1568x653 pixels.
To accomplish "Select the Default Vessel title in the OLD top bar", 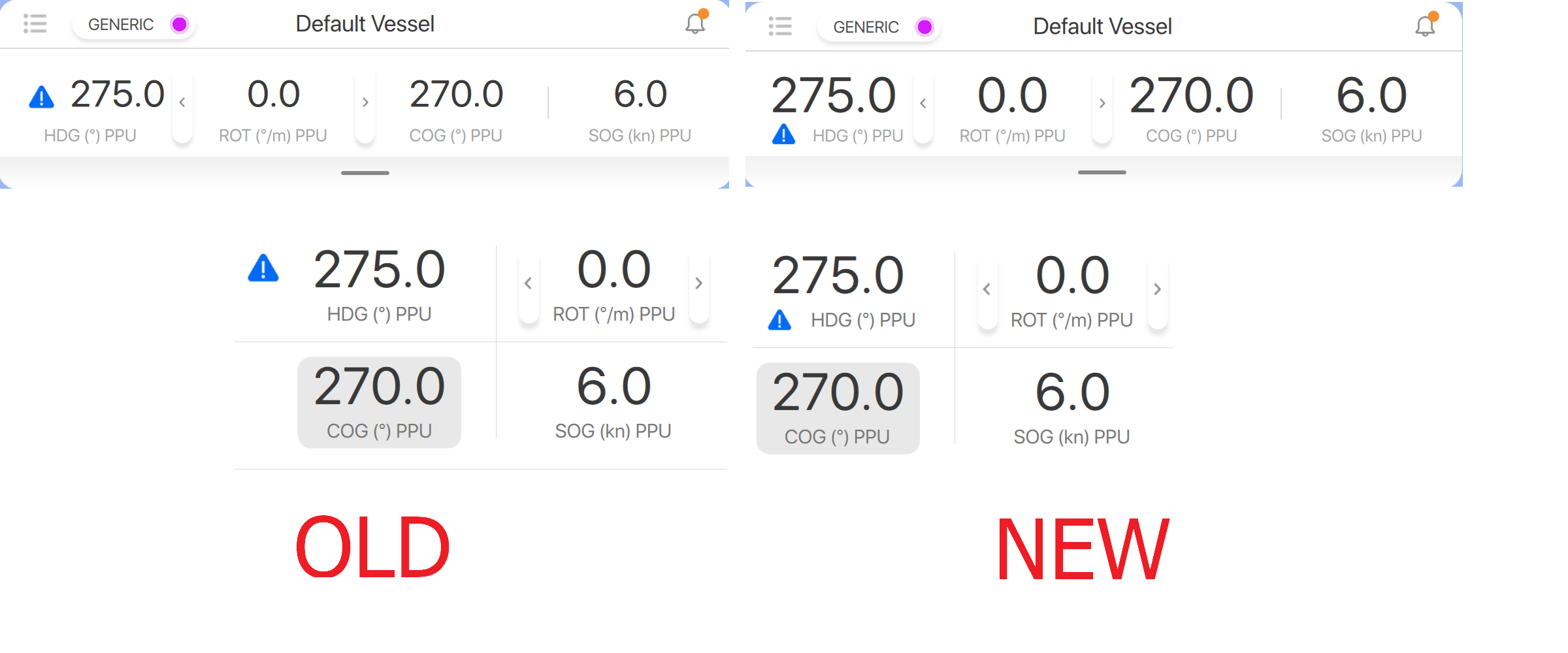I will 365,24.
